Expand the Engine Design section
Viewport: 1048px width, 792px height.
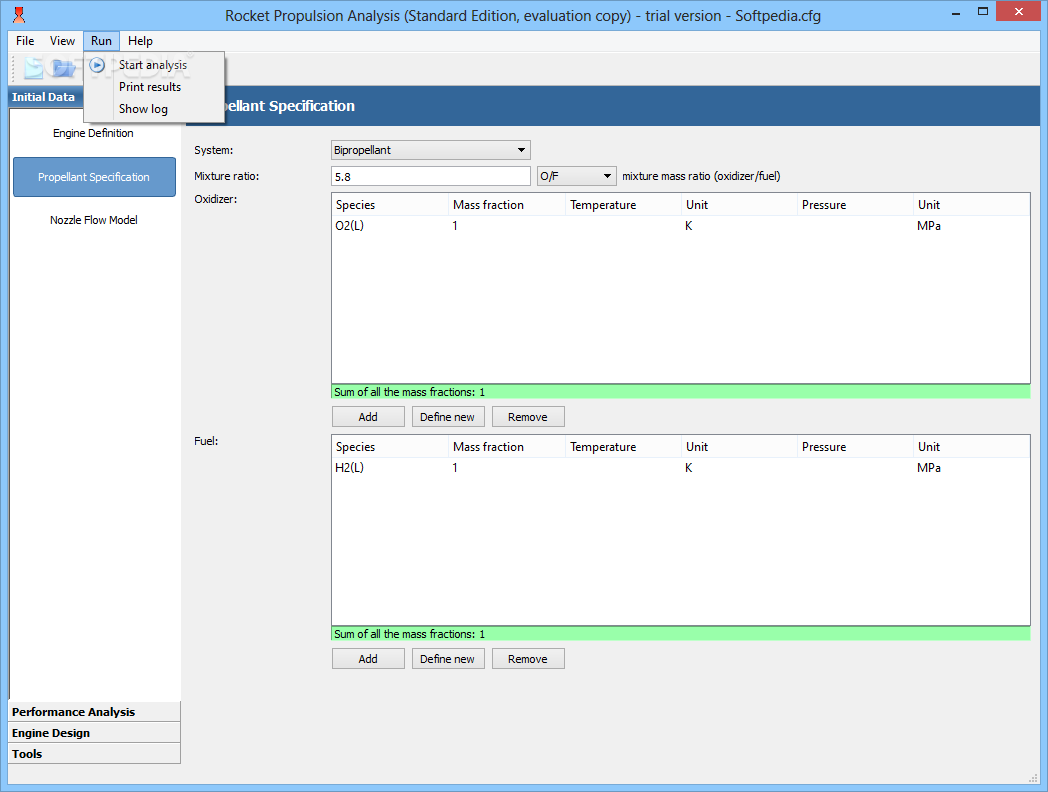[x=94, y=733]
